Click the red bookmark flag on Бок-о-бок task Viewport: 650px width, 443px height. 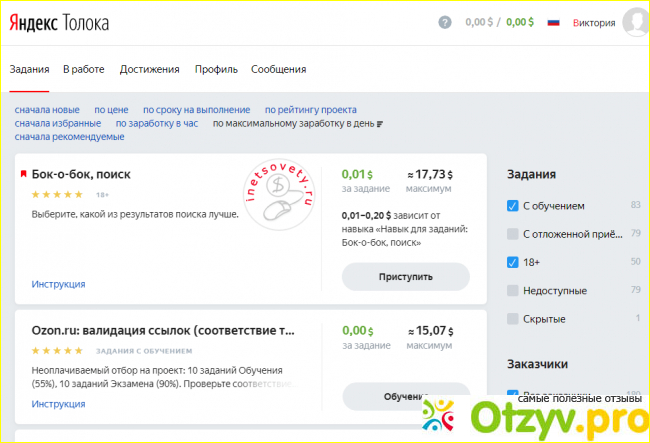tap(23, 174)
